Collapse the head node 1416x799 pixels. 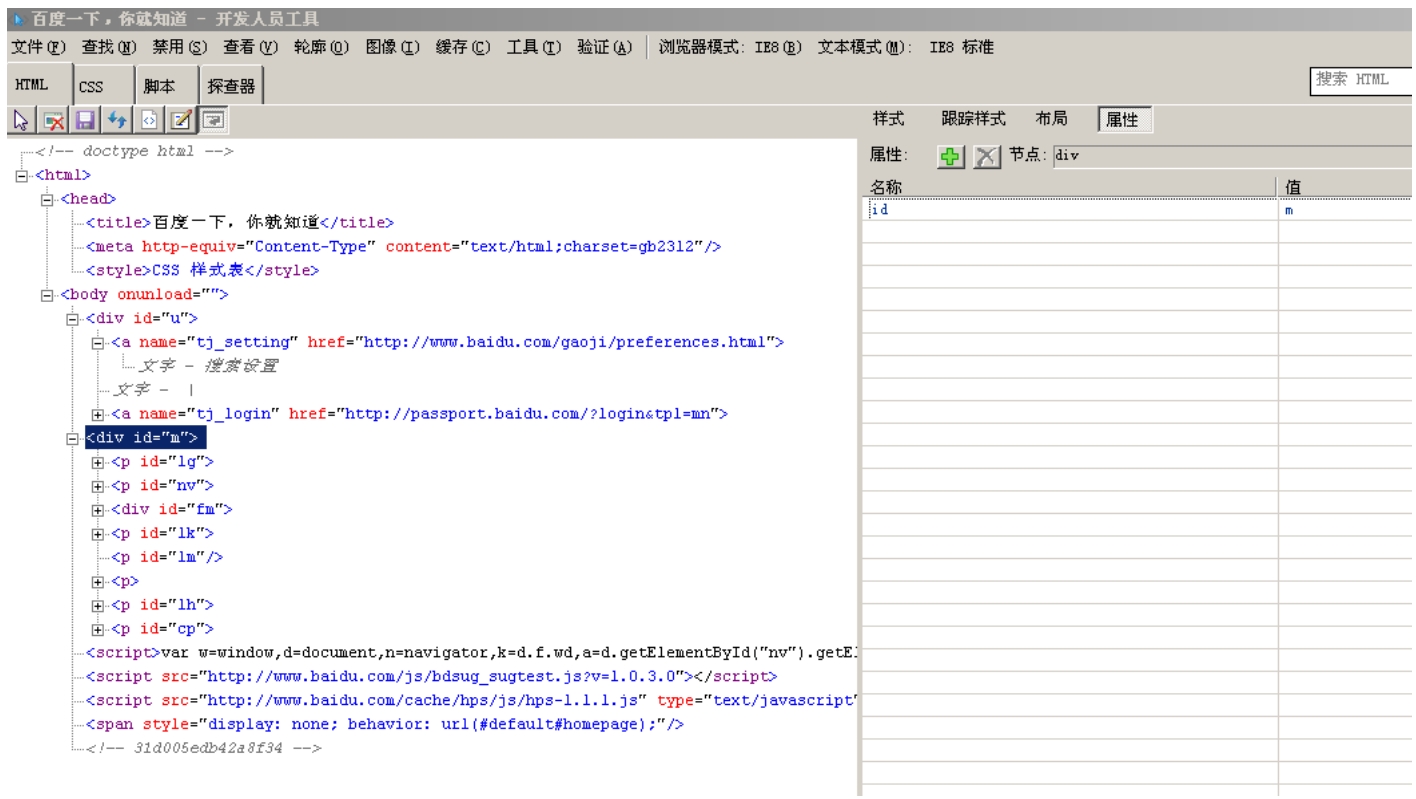coord(47,199)
